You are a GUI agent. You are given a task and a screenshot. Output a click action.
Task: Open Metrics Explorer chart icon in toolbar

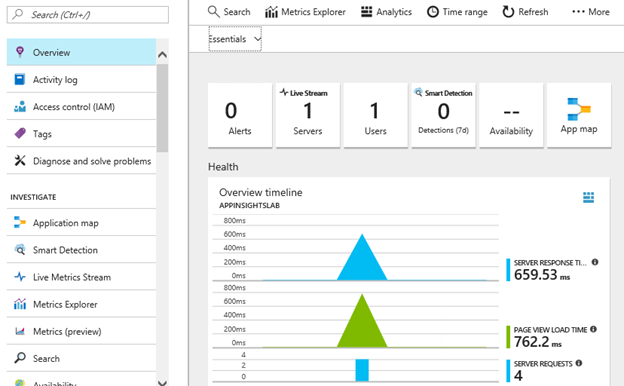click(x=271, y=12)
